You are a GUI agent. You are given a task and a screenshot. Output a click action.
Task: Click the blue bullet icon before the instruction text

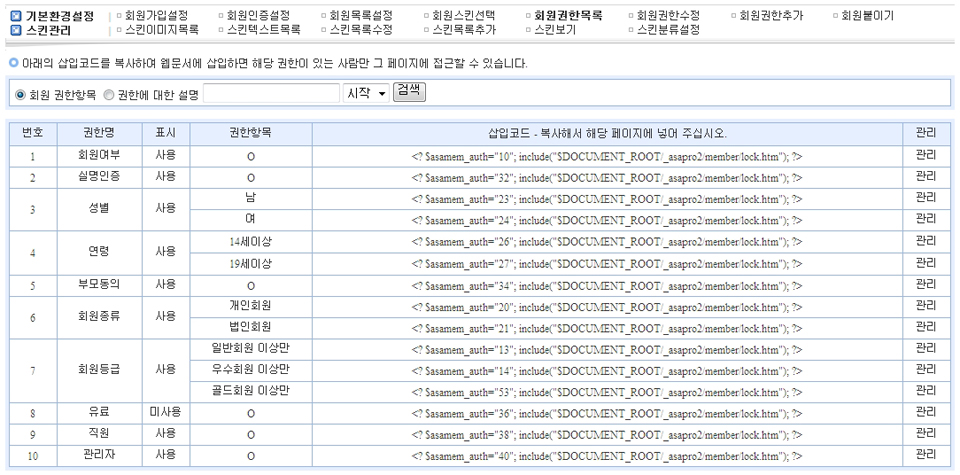(11, 63)
